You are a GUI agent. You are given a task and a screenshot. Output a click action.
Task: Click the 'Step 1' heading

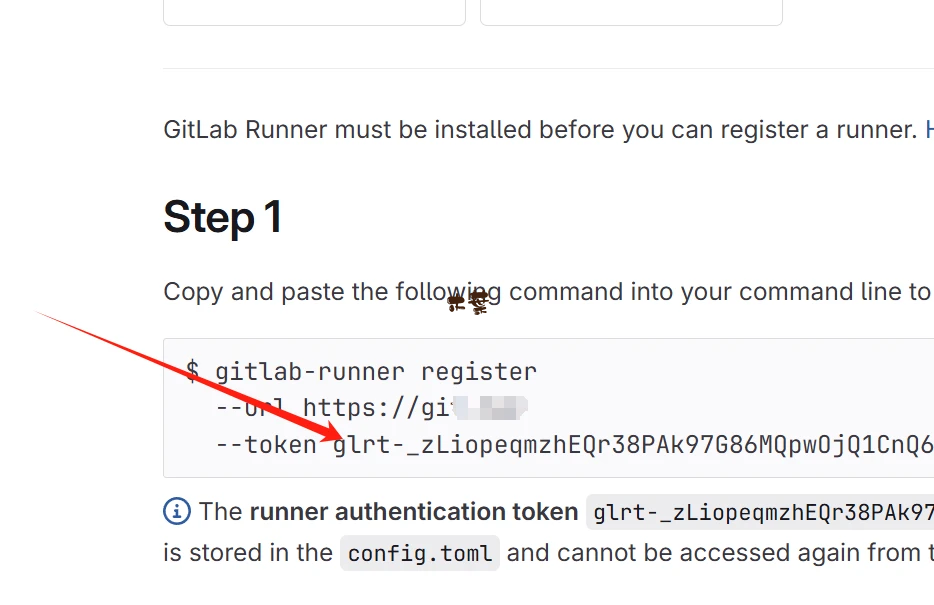coord(223,217)
